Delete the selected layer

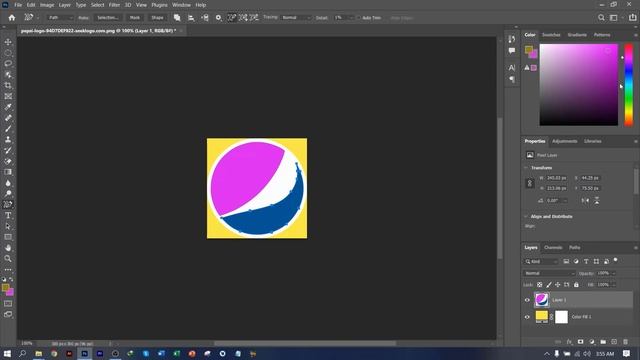(x=625, y=342)
